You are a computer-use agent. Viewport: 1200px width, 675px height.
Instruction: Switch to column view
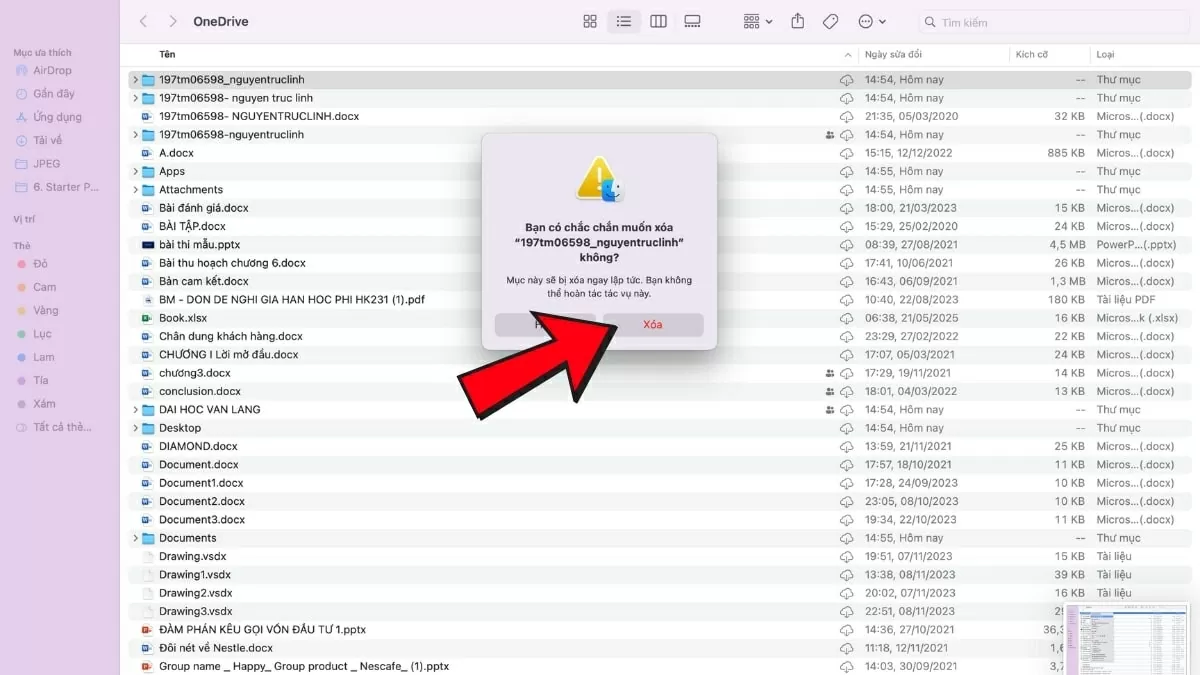(x=658, y=22)
